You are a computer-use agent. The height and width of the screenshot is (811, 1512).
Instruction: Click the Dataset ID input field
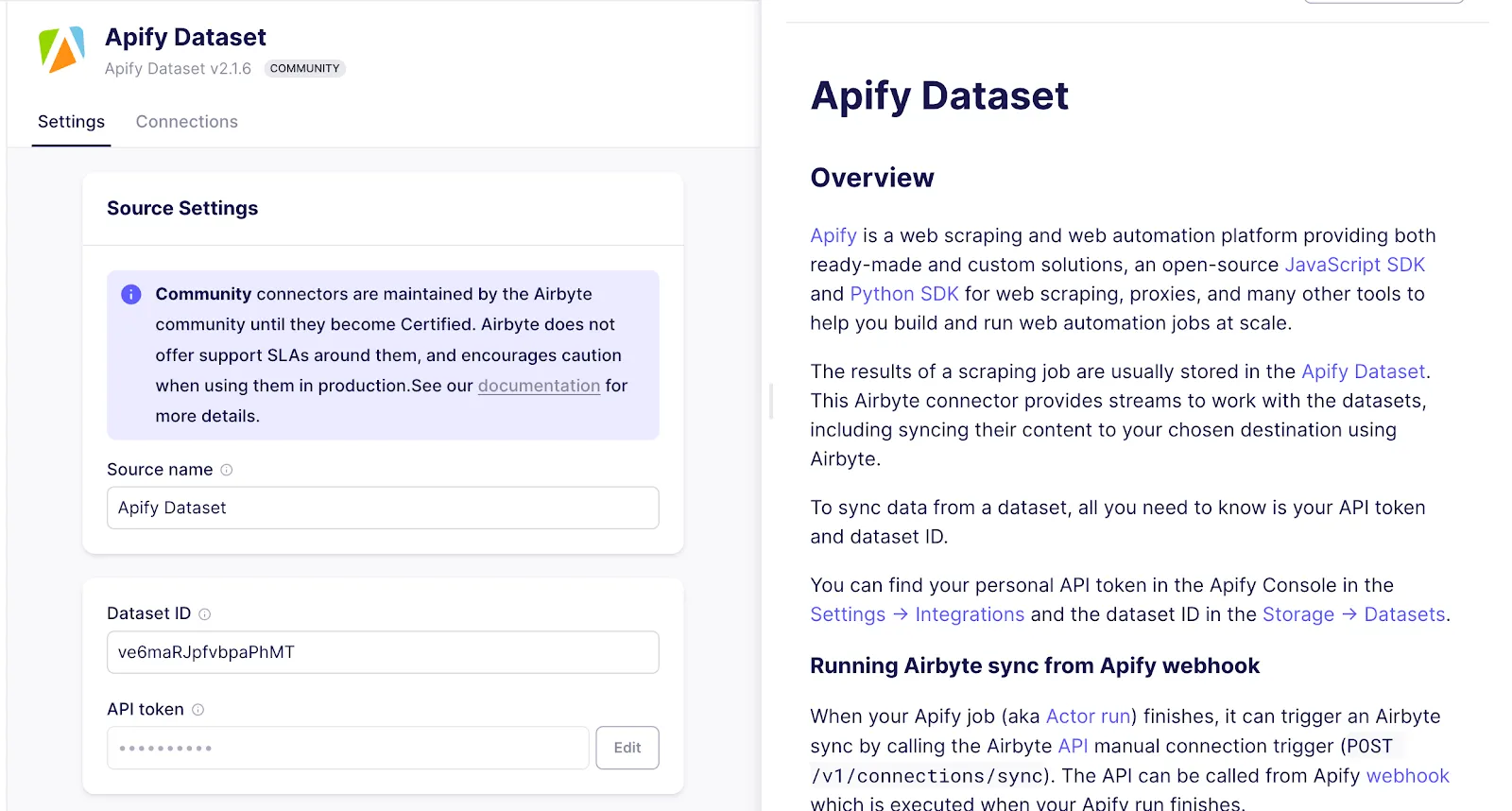click(x=383, y=652)
